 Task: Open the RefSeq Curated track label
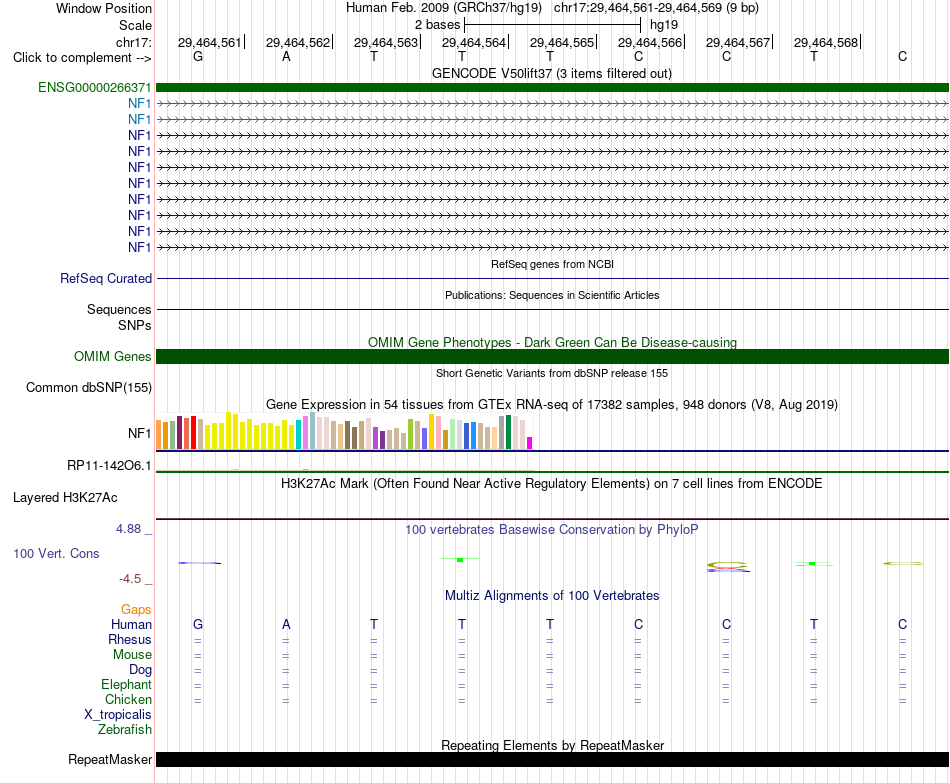point(105,278)
